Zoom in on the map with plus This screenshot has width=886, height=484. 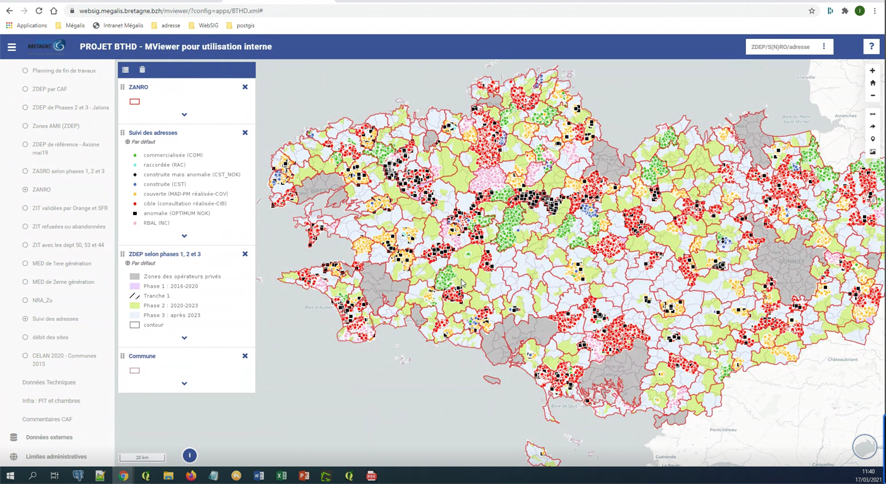872,71
